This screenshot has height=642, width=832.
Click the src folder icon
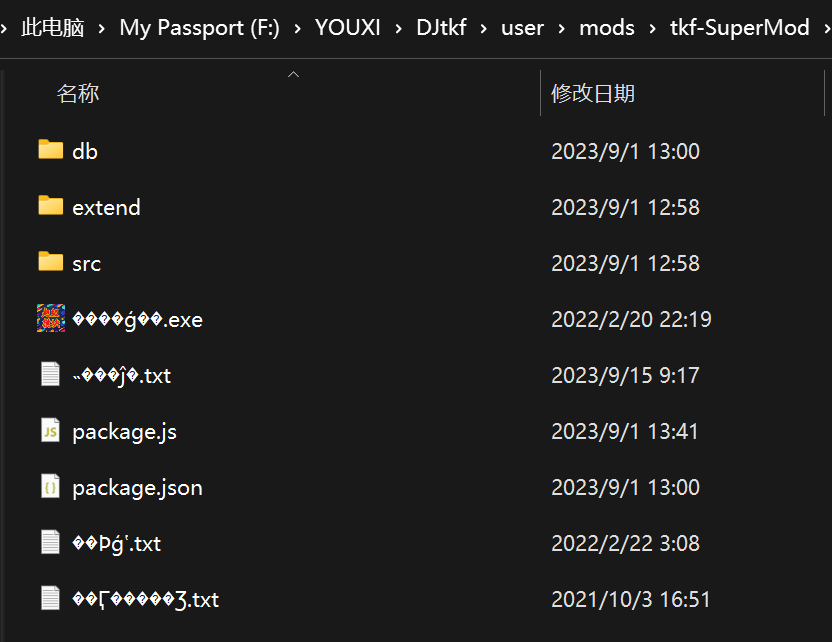click(x=50, y=262)
